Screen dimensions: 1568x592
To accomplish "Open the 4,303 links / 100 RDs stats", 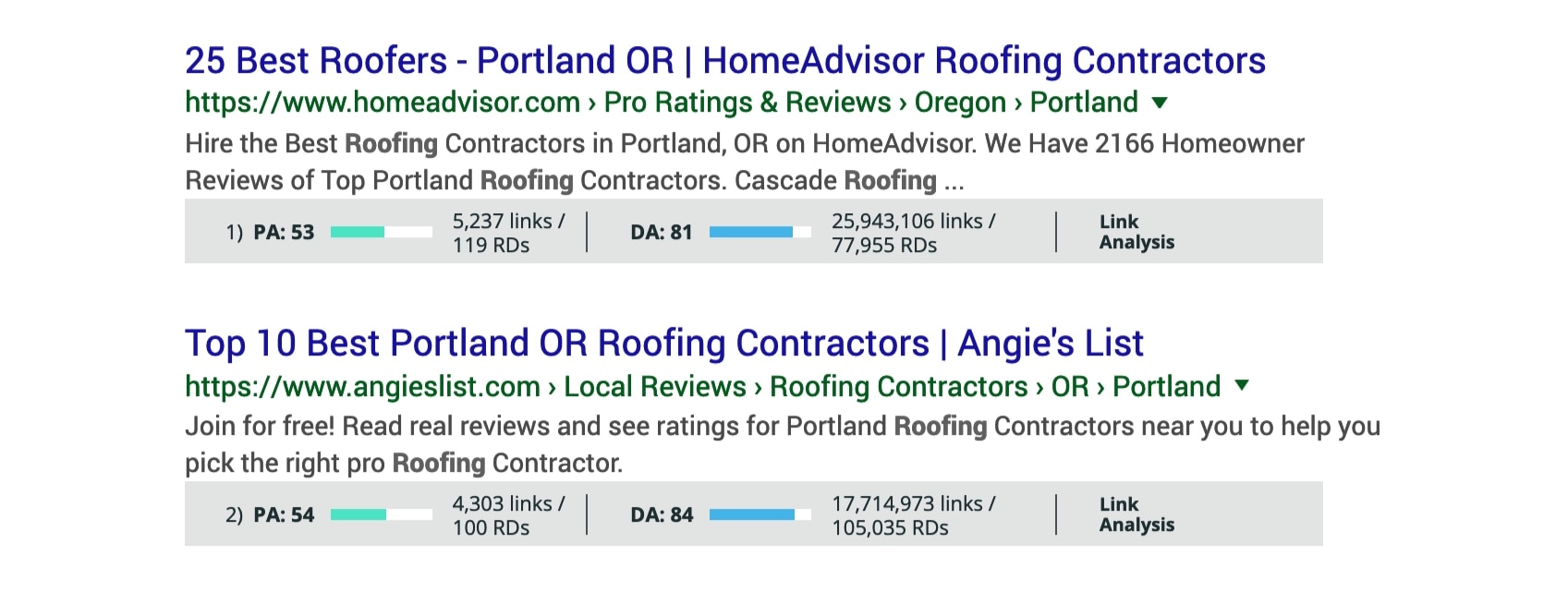I will pyautogui.click(x=507, y=515).
